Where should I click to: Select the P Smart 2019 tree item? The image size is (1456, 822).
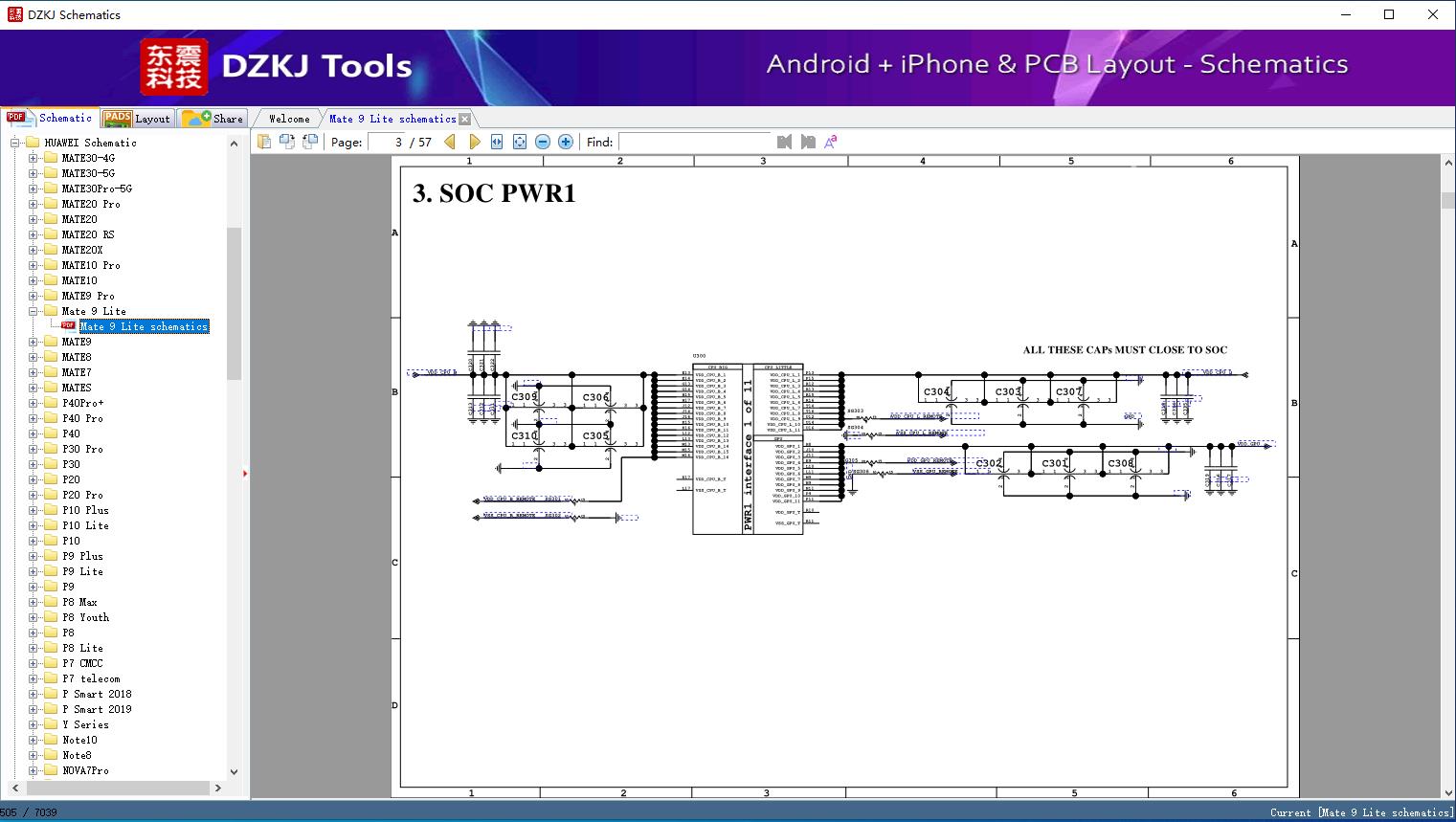coord(97,709)
